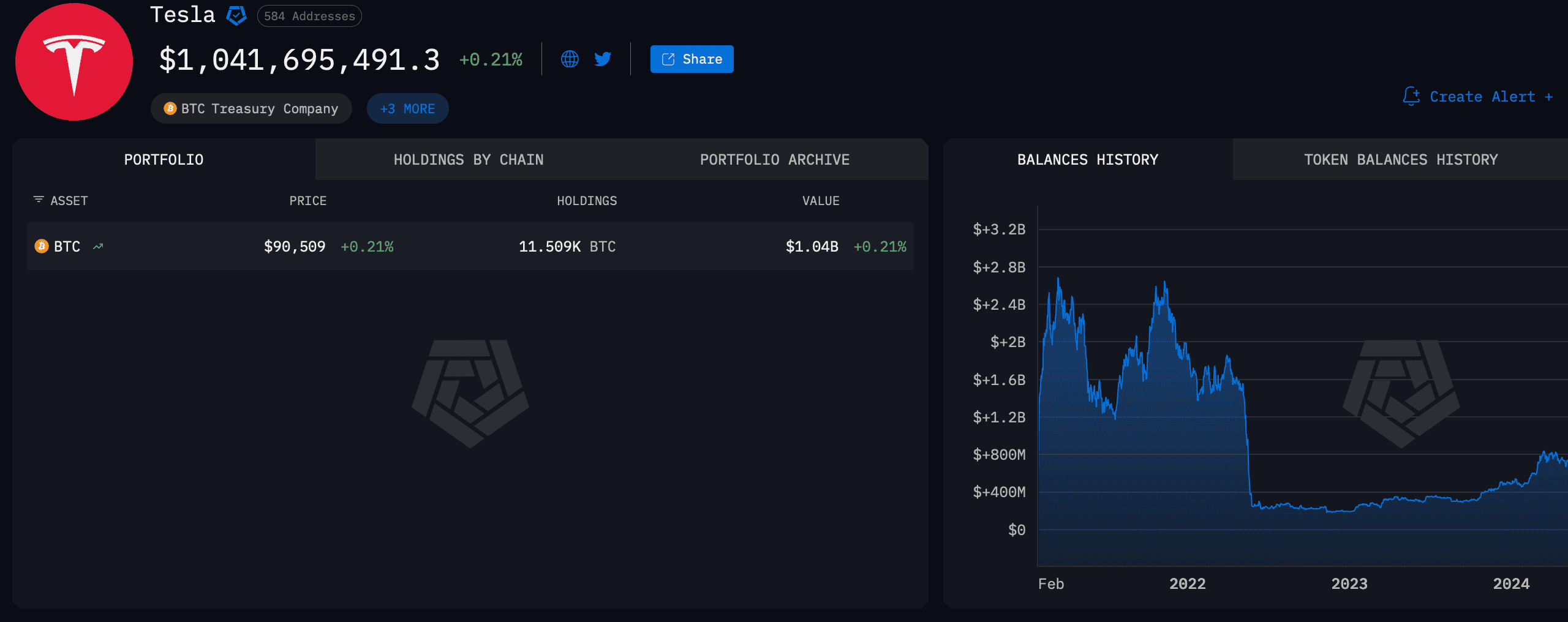The height and width of the screenshot is (622, 1568).
Task: Click the filter icon next to ASSET
Action: [39, 200]
